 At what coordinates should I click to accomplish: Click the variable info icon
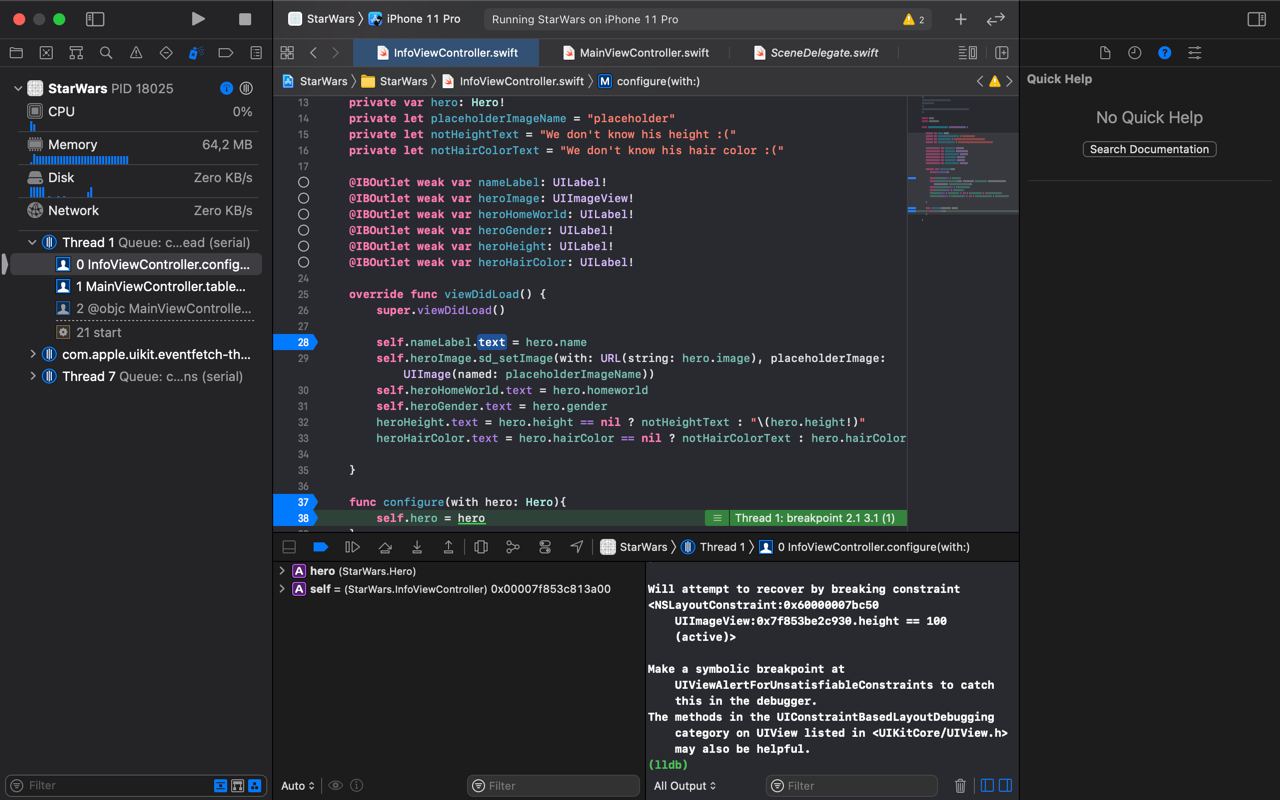[357, 786]
